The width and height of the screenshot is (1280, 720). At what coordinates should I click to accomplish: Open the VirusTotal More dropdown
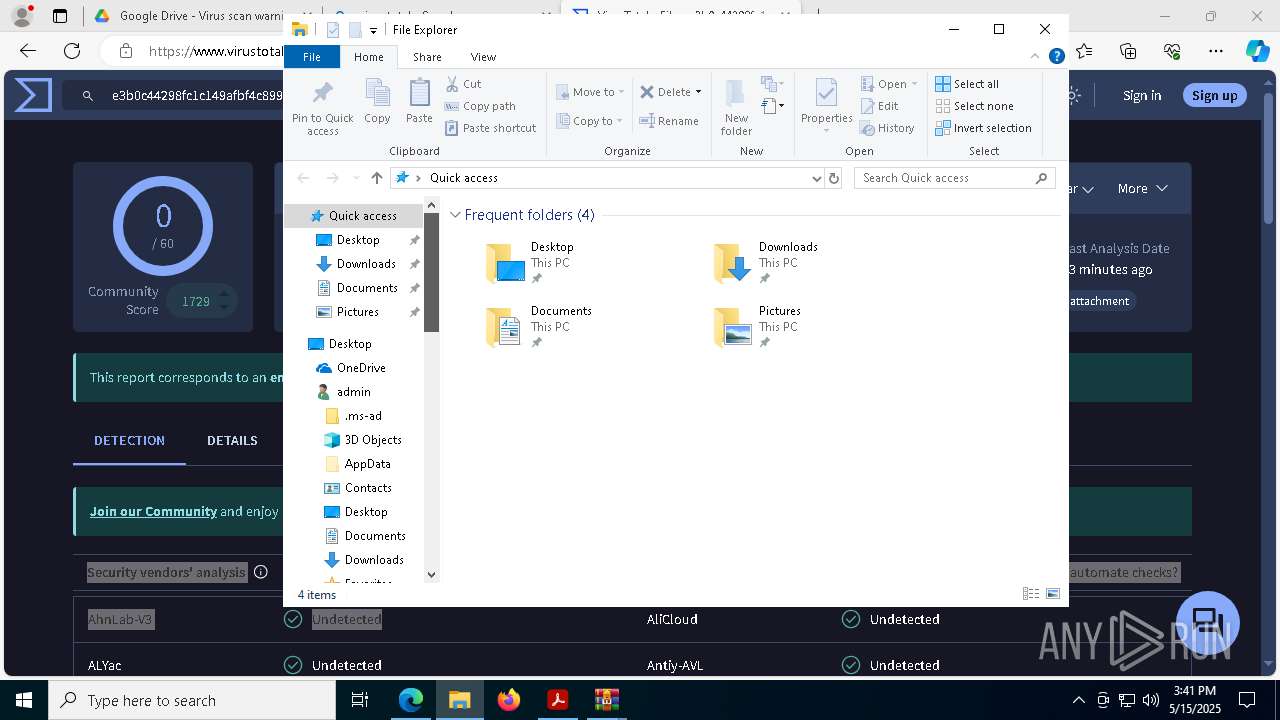point(1143,188)
